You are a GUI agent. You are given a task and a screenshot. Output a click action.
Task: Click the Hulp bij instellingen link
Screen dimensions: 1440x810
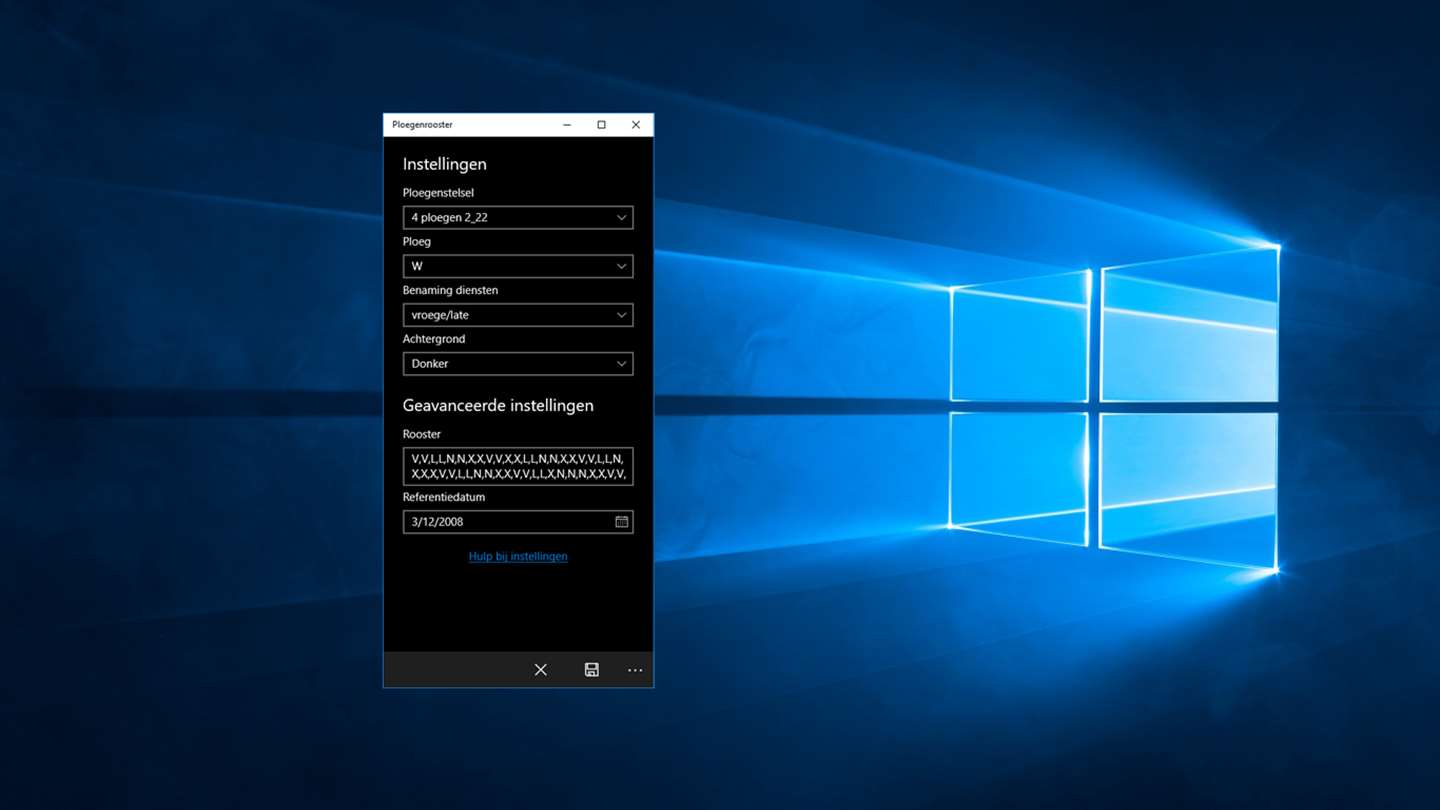[518, 556]
